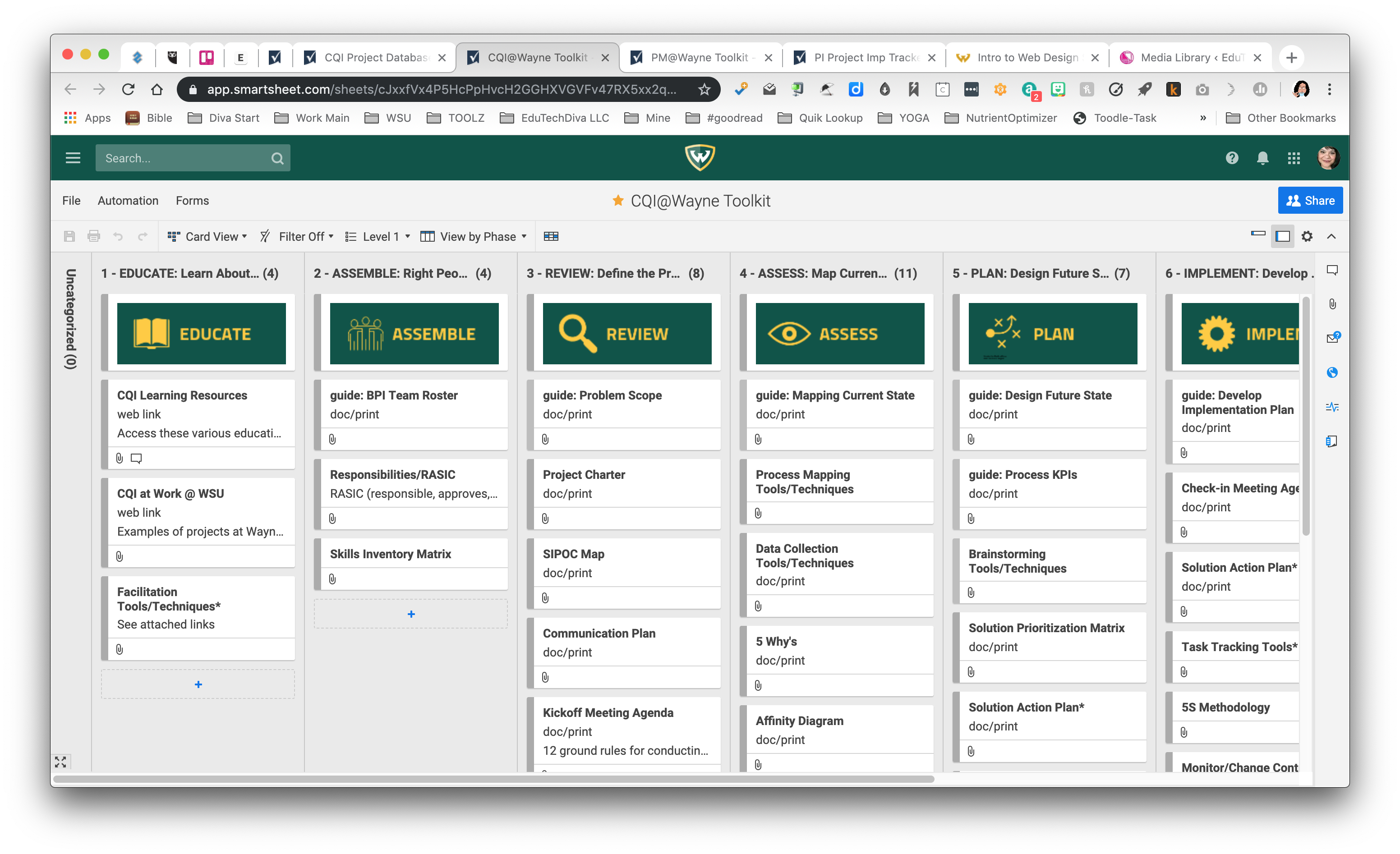Viewport: 1400px width, 854px height.
Task: Switch to PM@Wayne Toolkit browser tab
Action: pos(699,57)
